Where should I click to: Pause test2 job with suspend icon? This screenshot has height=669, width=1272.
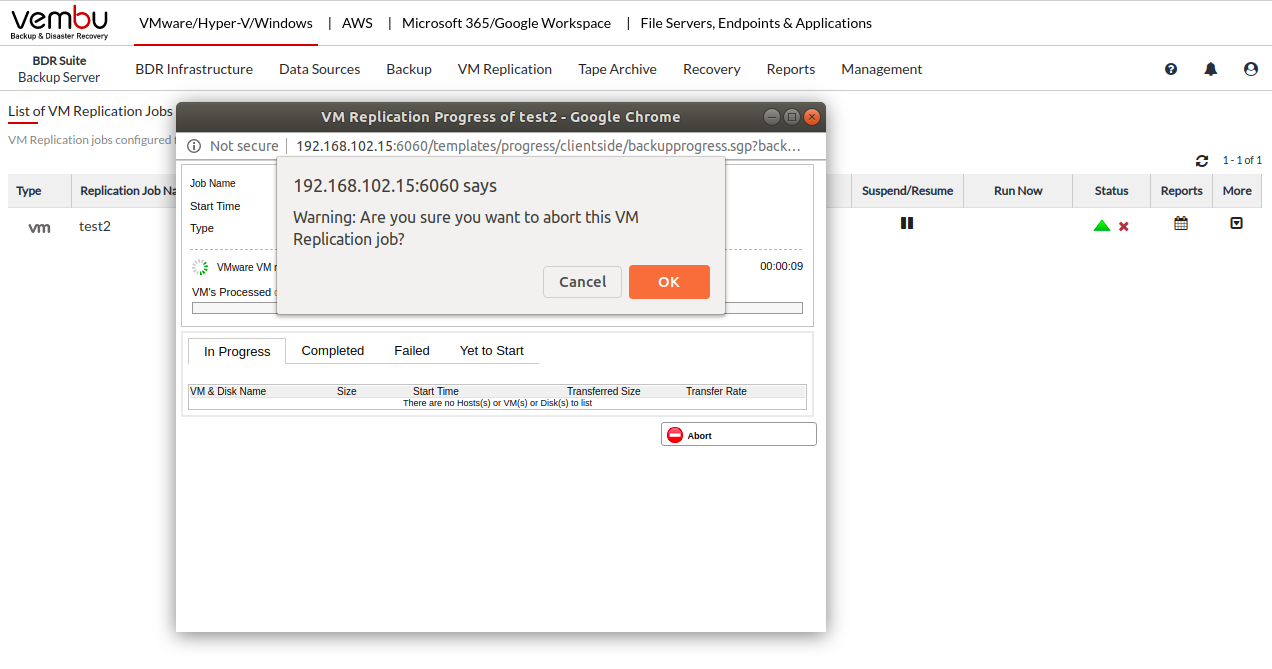[x=907, y=224]
